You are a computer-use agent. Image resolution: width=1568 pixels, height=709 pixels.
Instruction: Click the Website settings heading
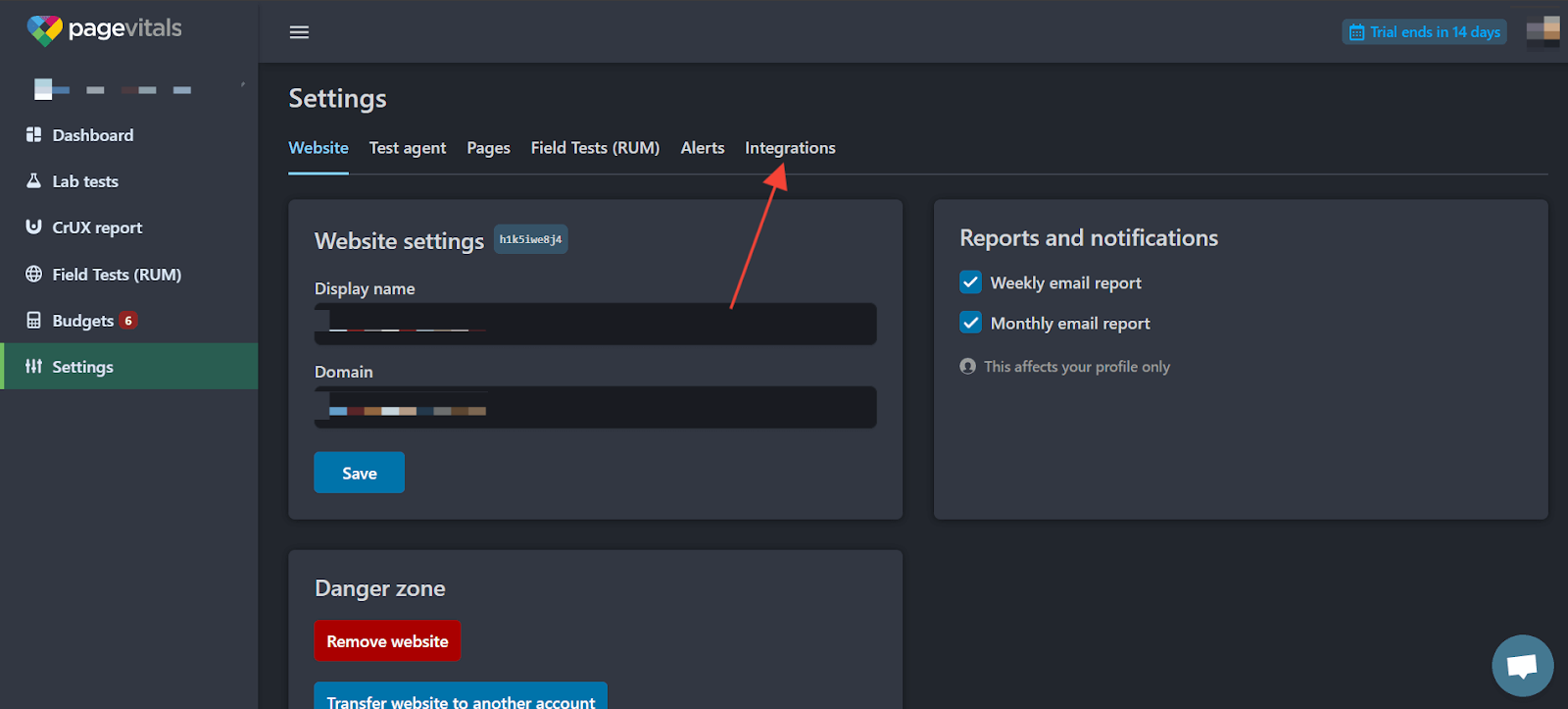point(399,241)
